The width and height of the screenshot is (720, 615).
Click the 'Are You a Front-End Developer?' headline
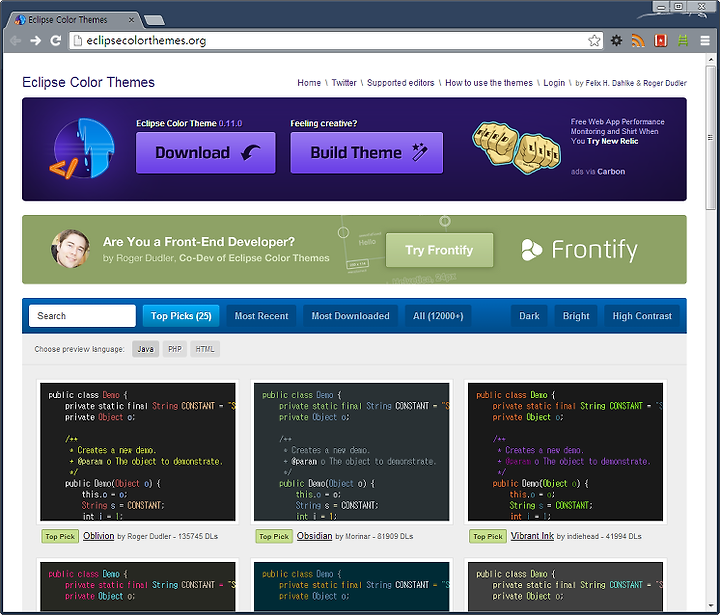tap(198, 242)
